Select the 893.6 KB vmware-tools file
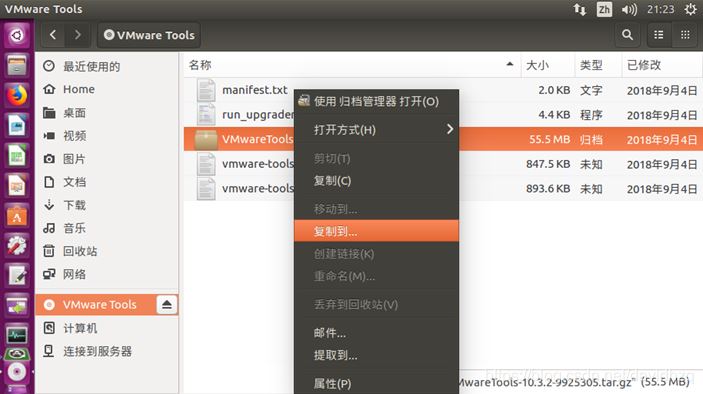Image resolution: width=703 pixels, height=394 pixels. (x=443, y=189)
